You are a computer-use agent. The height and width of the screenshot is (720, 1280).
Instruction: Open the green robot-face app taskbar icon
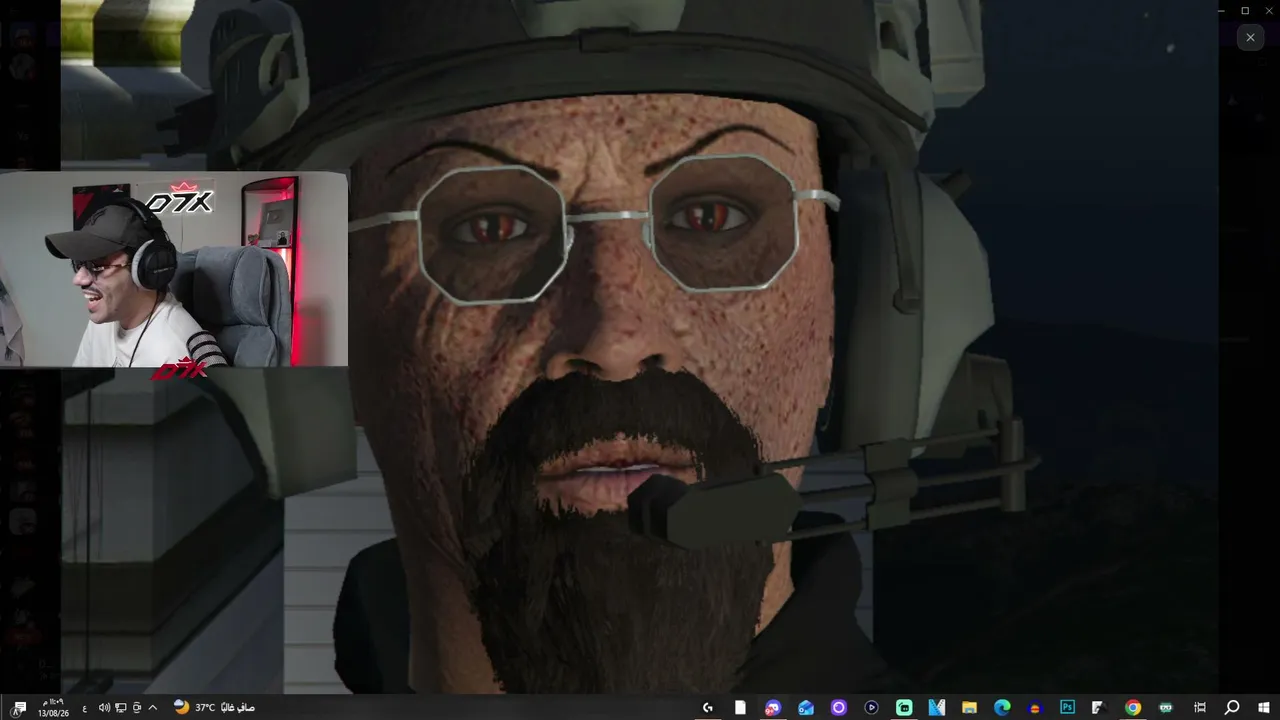pyautogui.click(x=1166, y=707)
